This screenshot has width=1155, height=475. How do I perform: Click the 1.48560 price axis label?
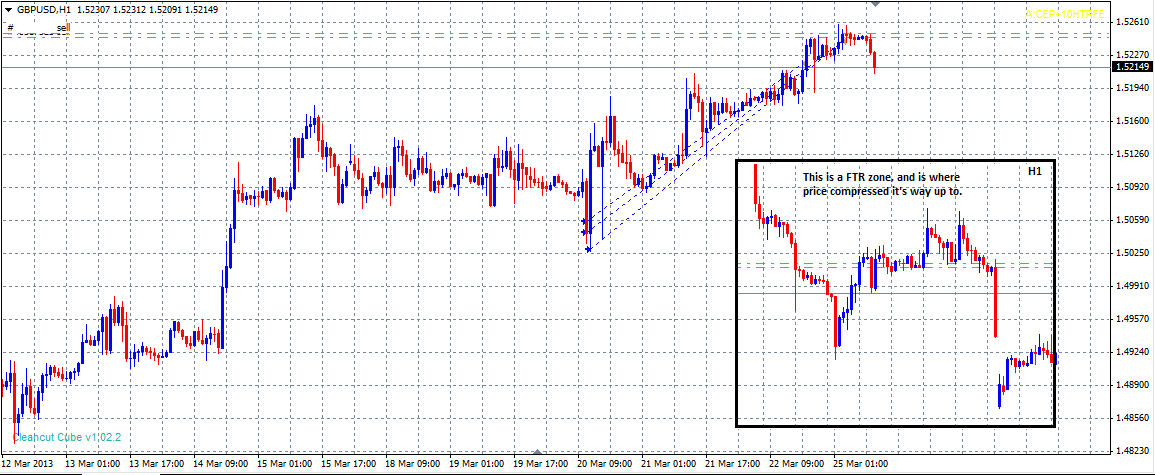1132,418
